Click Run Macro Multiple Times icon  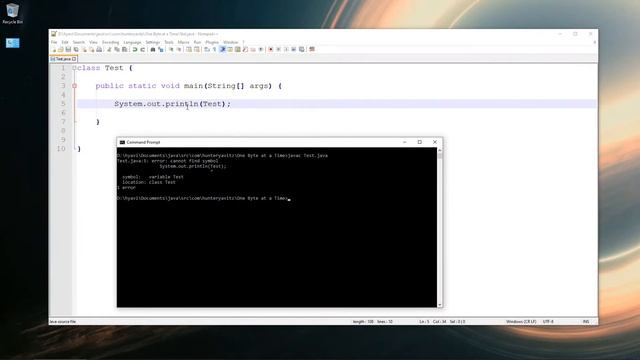click(x=293, y=49)
